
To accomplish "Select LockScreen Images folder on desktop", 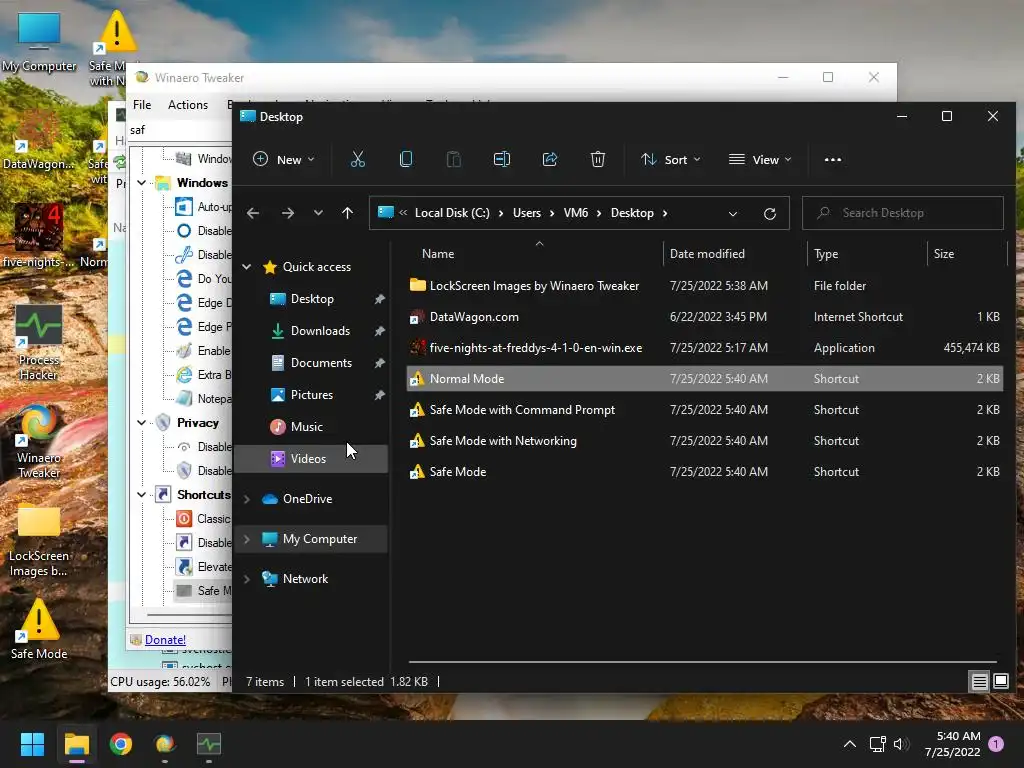I will click(x=39, y=540).
